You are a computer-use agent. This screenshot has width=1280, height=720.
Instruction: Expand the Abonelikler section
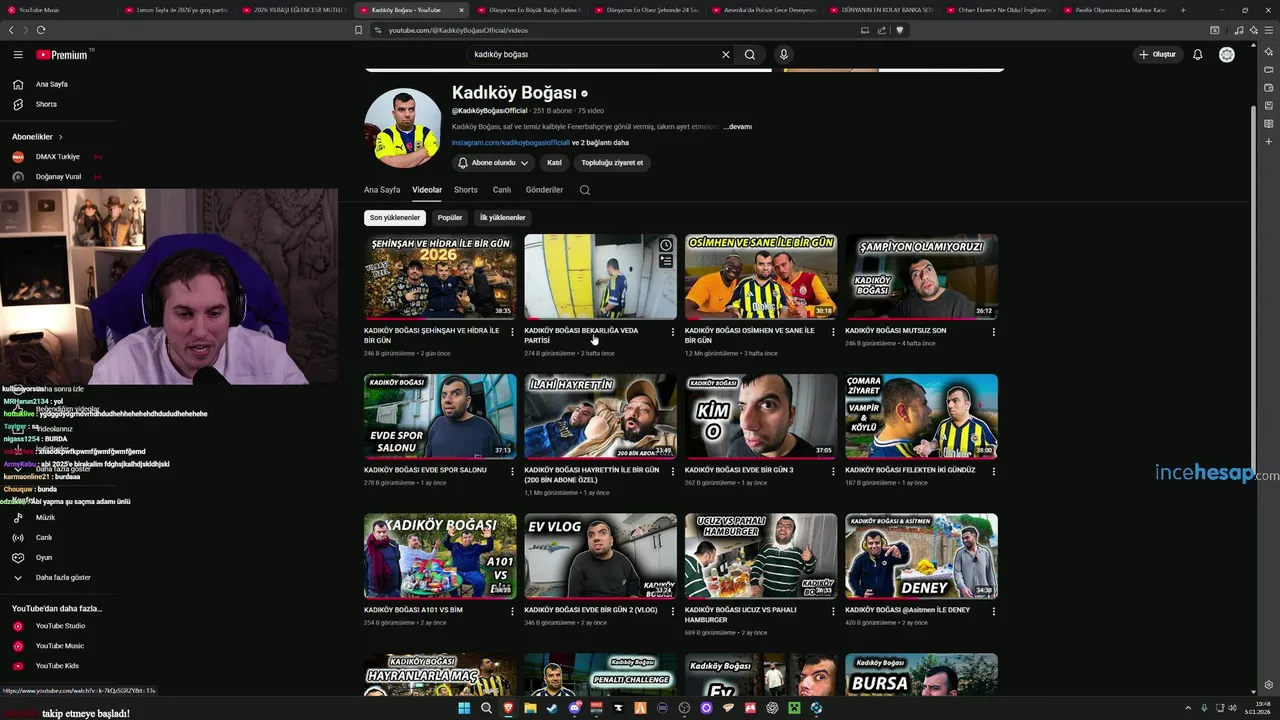click(37, 137)
